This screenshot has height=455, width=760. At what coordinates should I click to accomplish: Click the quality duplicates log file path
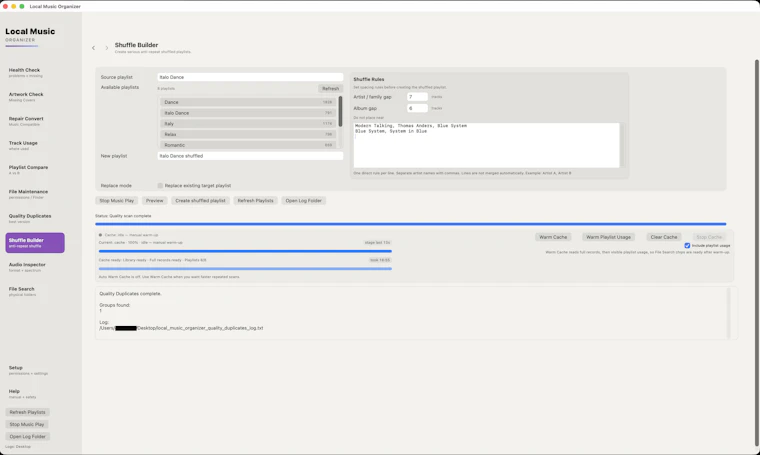[181, 328]
